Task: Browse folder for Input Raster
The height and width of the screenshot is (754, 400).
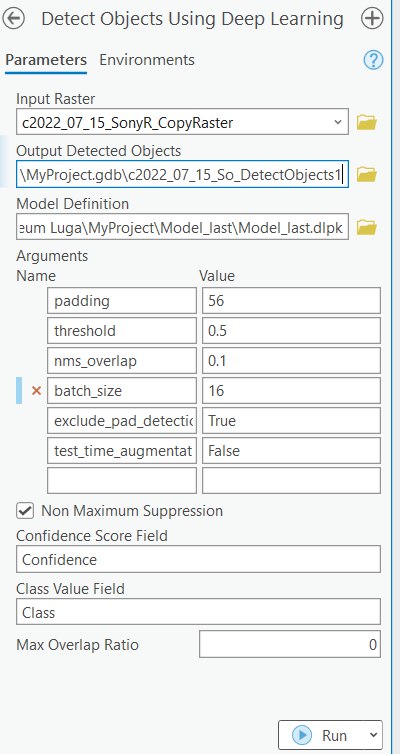Action: pyautogui.click(x=366, y=123)
